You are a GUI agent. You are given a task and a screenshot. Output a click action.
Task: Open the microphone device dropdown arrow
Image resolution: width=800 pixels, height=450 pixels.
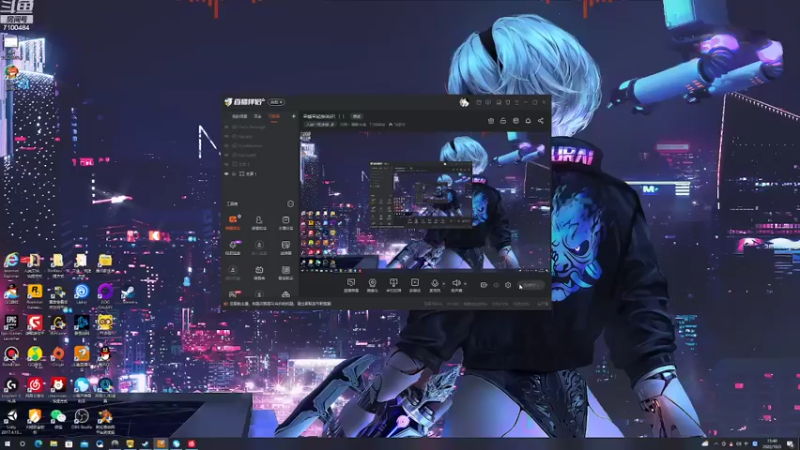pos(443,283)
